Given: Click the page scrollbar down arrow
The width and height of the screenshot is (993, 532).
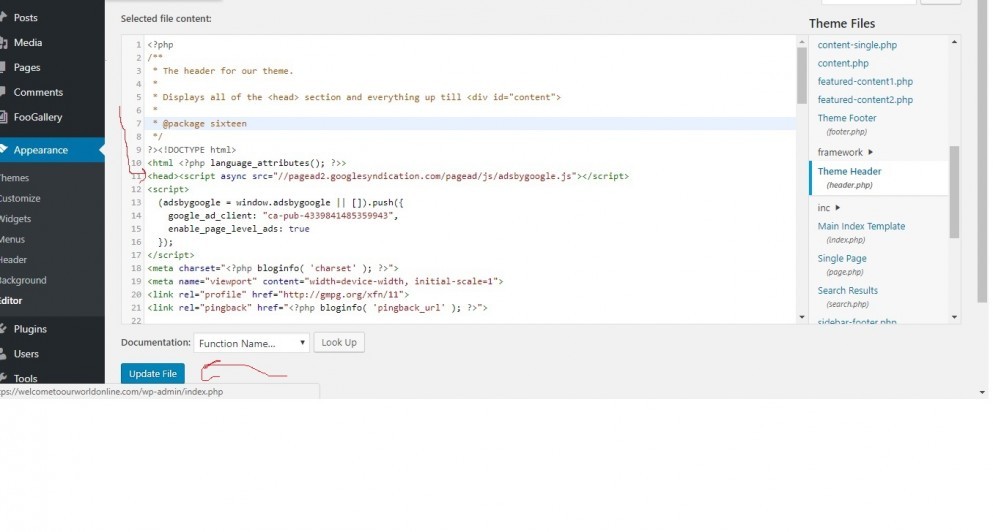Looking at the screenshot, I should tap(982, 393).
